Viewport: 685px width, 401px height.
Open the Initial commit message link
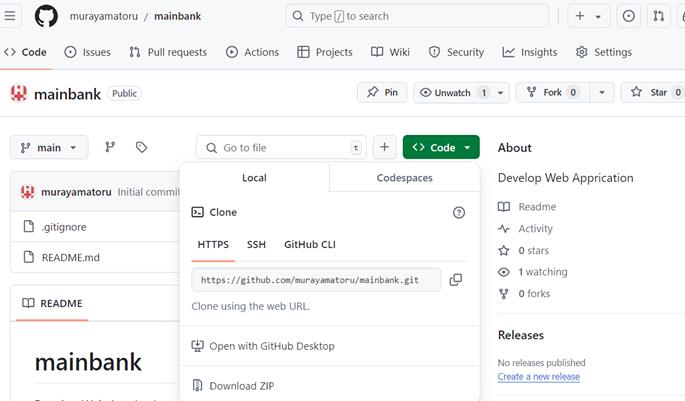coord(149,192)
